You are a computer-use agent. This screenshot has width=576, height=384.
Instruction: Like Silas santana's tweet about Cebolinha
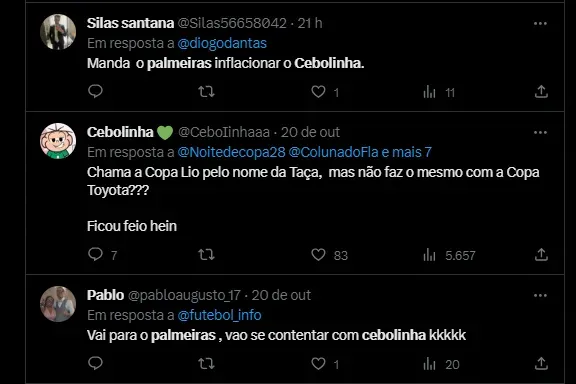coord(318,91)
